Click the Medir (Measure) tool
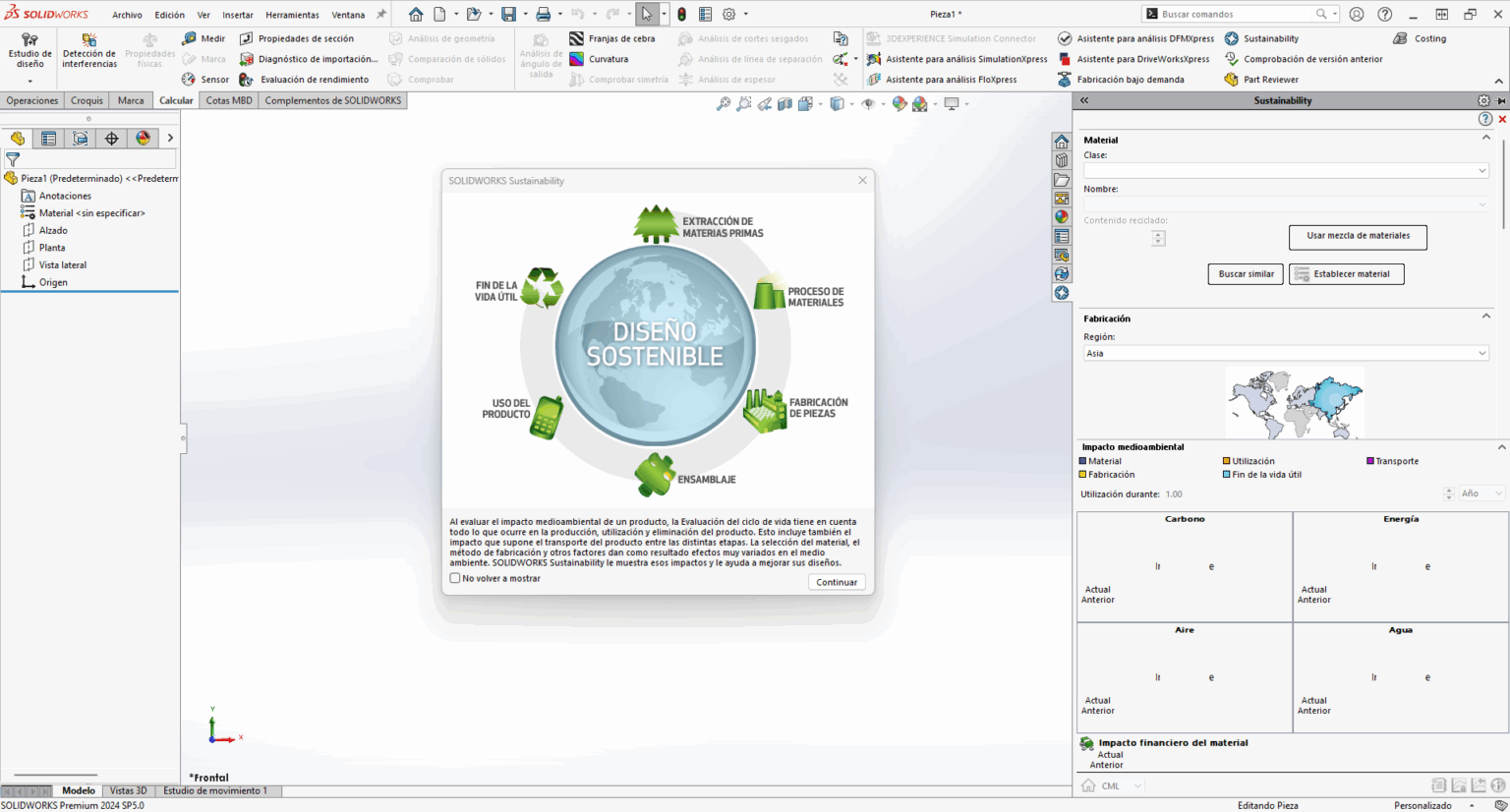 [x=208, y=38]
